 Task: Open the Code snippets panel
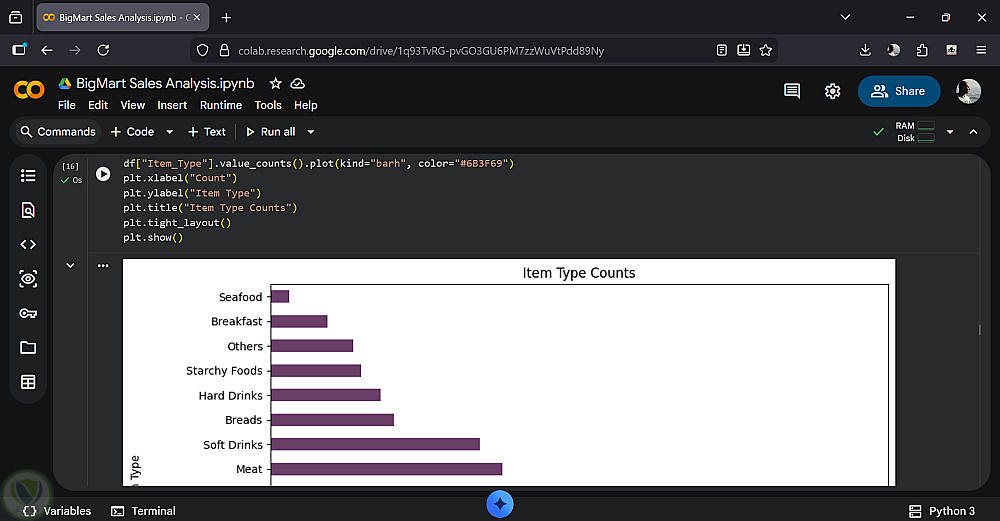28,244
